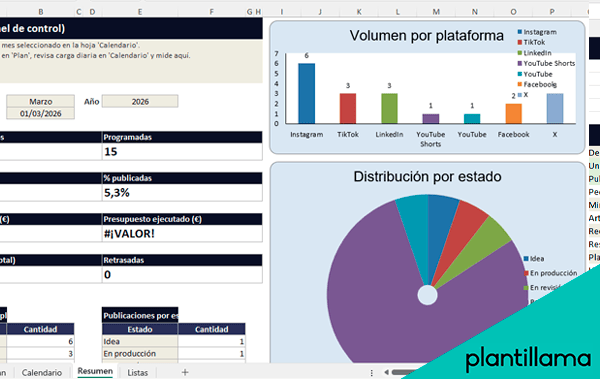The image size is (600, 379).
Task: Click the Facebook axis label
Action: coord(514,134)
